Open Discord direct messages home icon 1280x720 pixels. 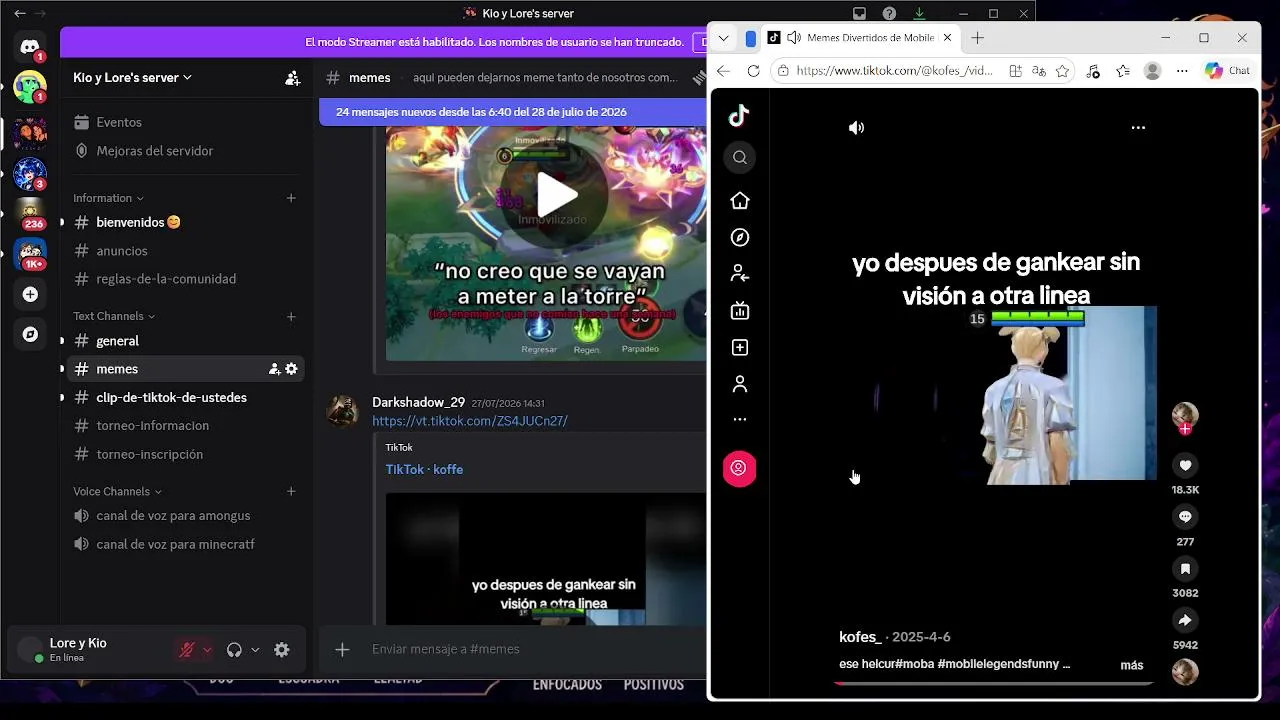click(30, 46)
